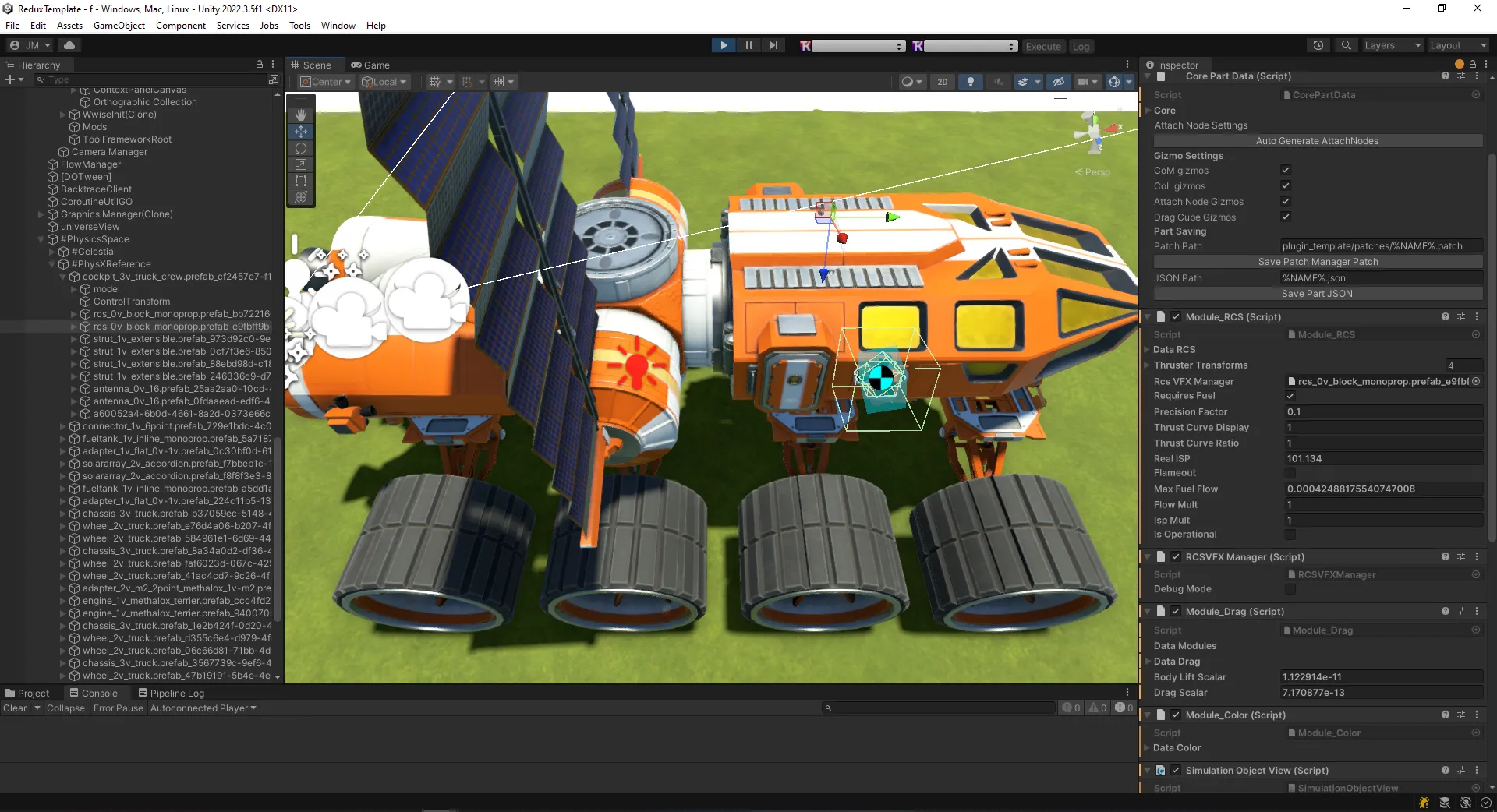Toggle CoL gizmos checkbox
The height and width of the screenshot is (812, 1497).
[1286, 186]
